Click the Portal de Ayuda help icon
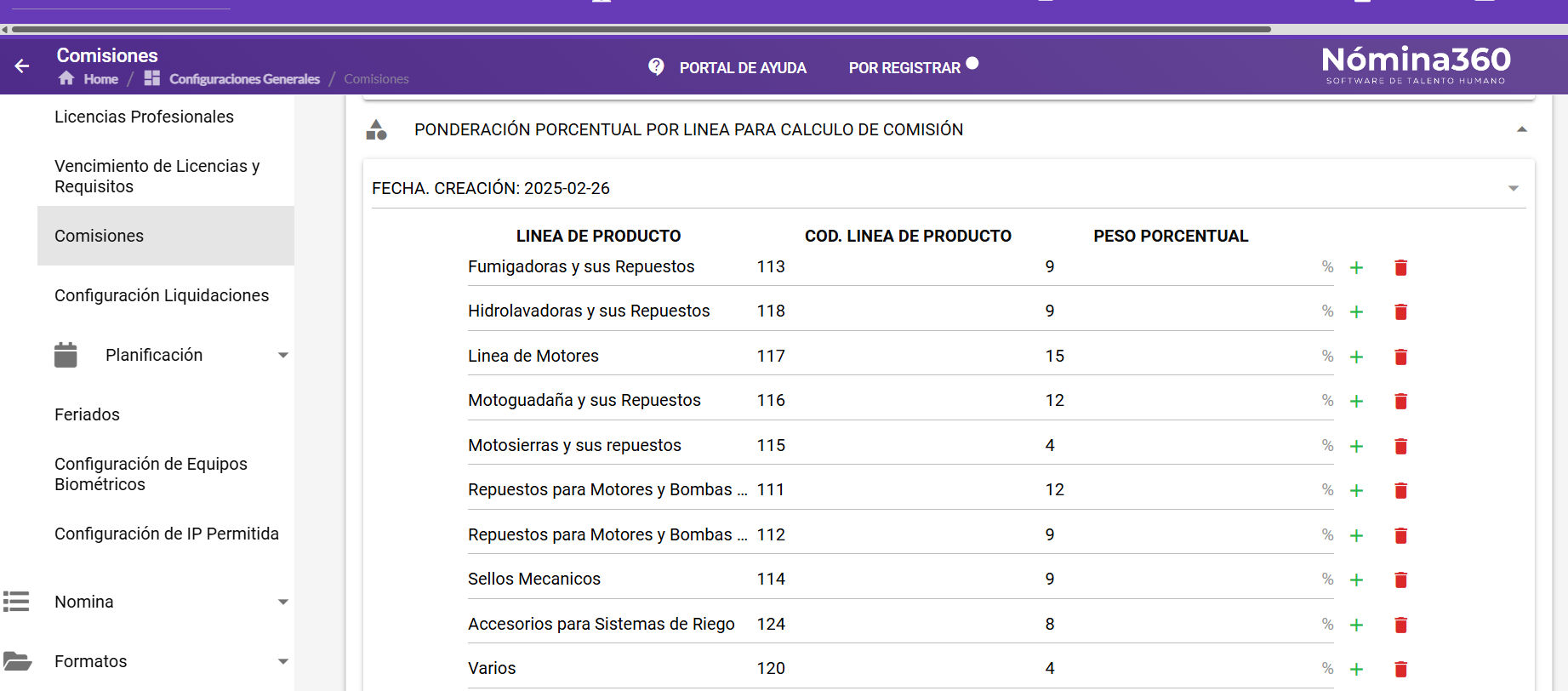1568x691 pixels. point(656,66)
